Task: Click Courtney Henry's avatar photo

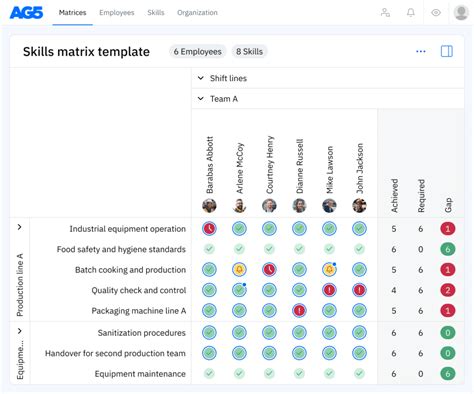Action: click(269, 206)
